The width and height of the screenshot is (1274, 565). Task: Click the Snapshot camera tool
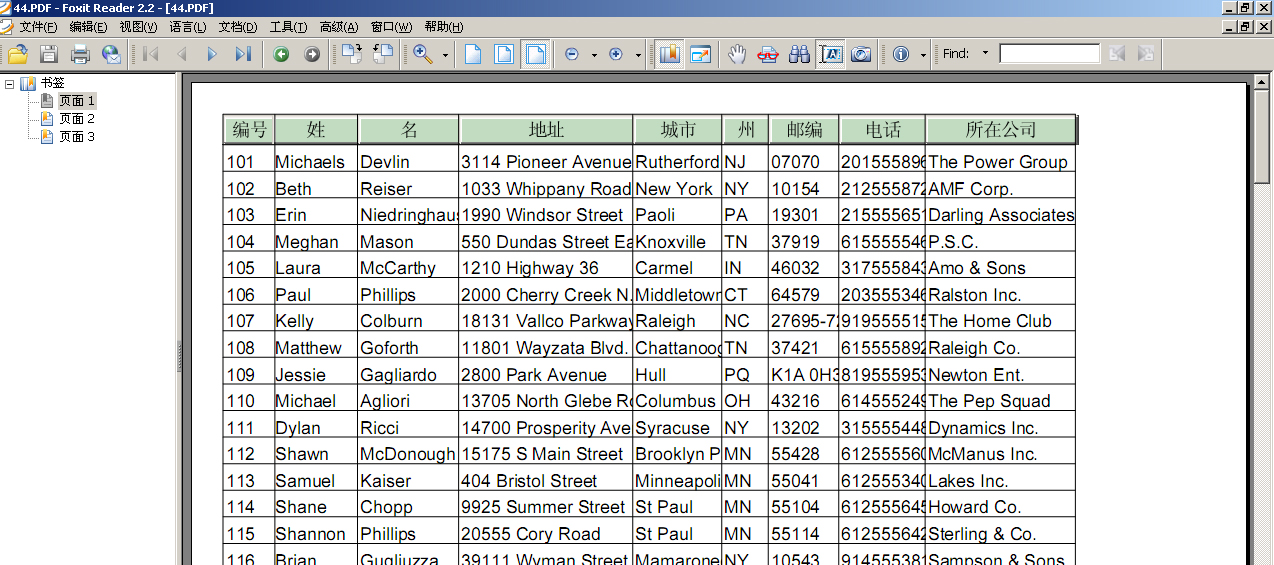click(861, 54)
